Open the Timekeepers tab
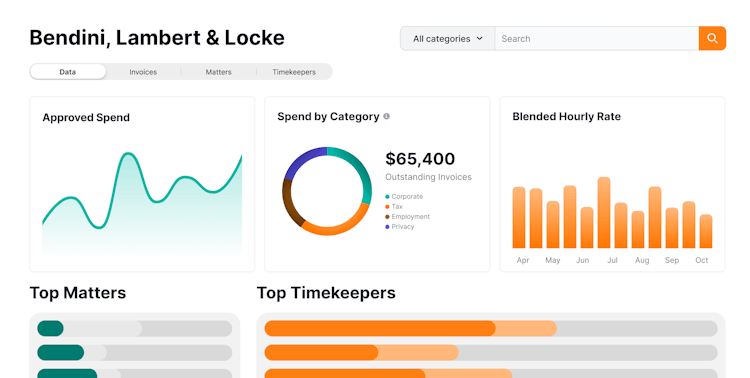Screen dimensions: 750x378 [x=294, y=72]
